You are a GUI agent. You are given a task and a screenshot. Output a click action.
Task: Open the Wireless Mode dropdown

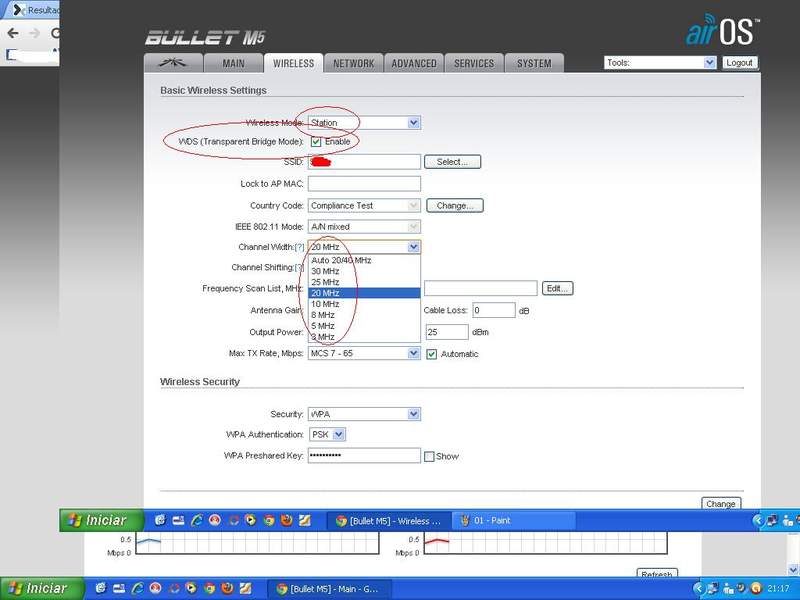[364, 123]
